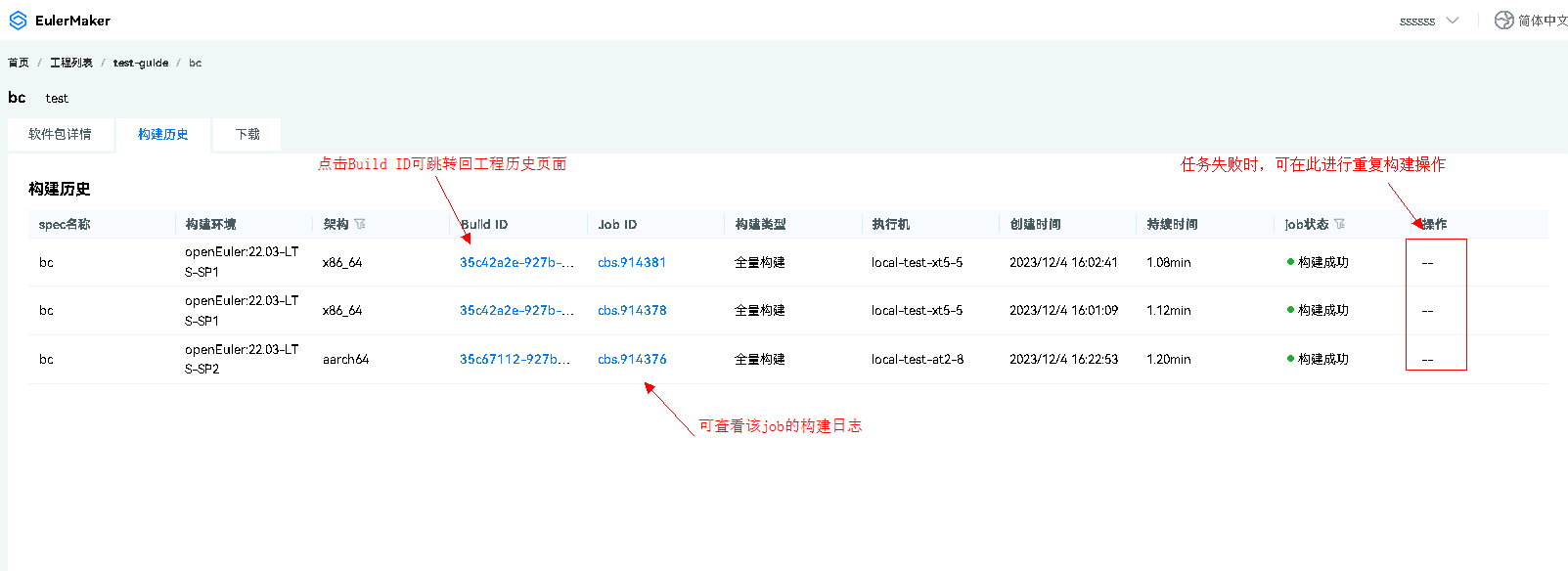
Task: Open the 下载 tab
Action: pyautogui.click(x=247, y=134)
